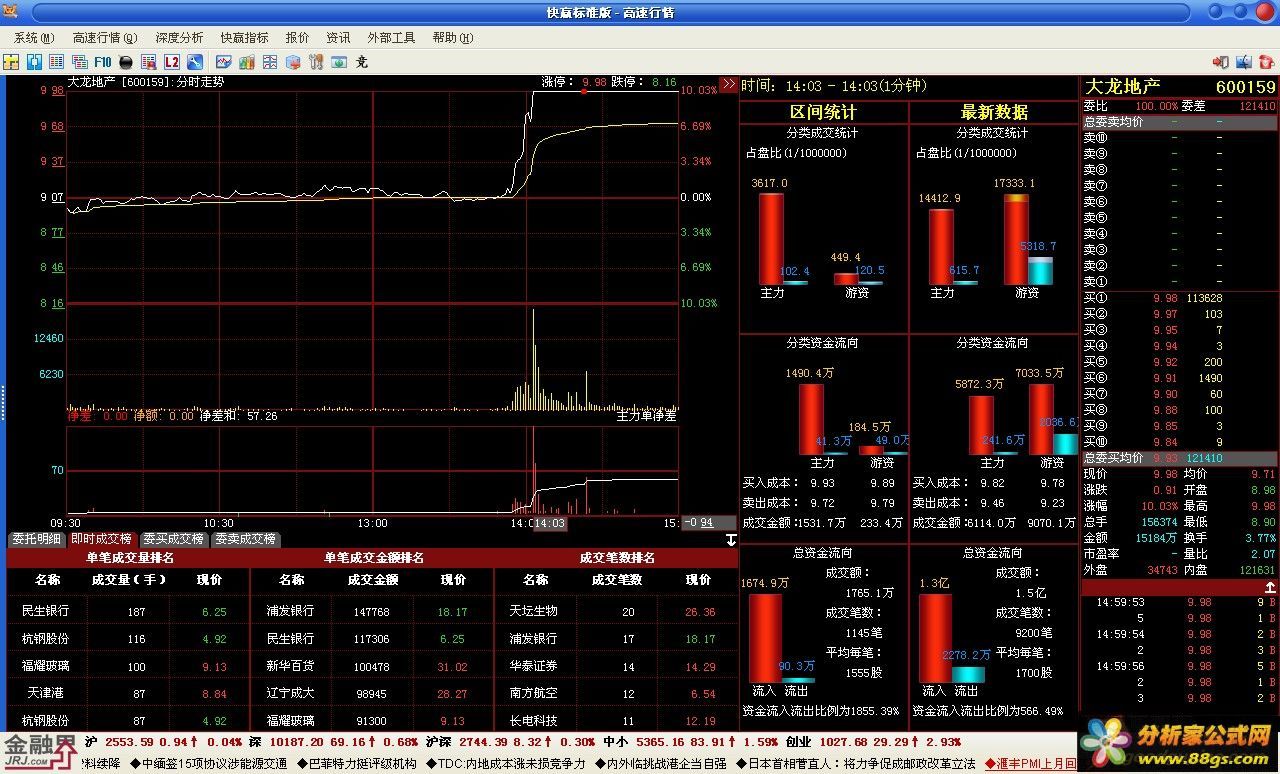Click the blue wrench settings toolbar icon

point(195,62)
